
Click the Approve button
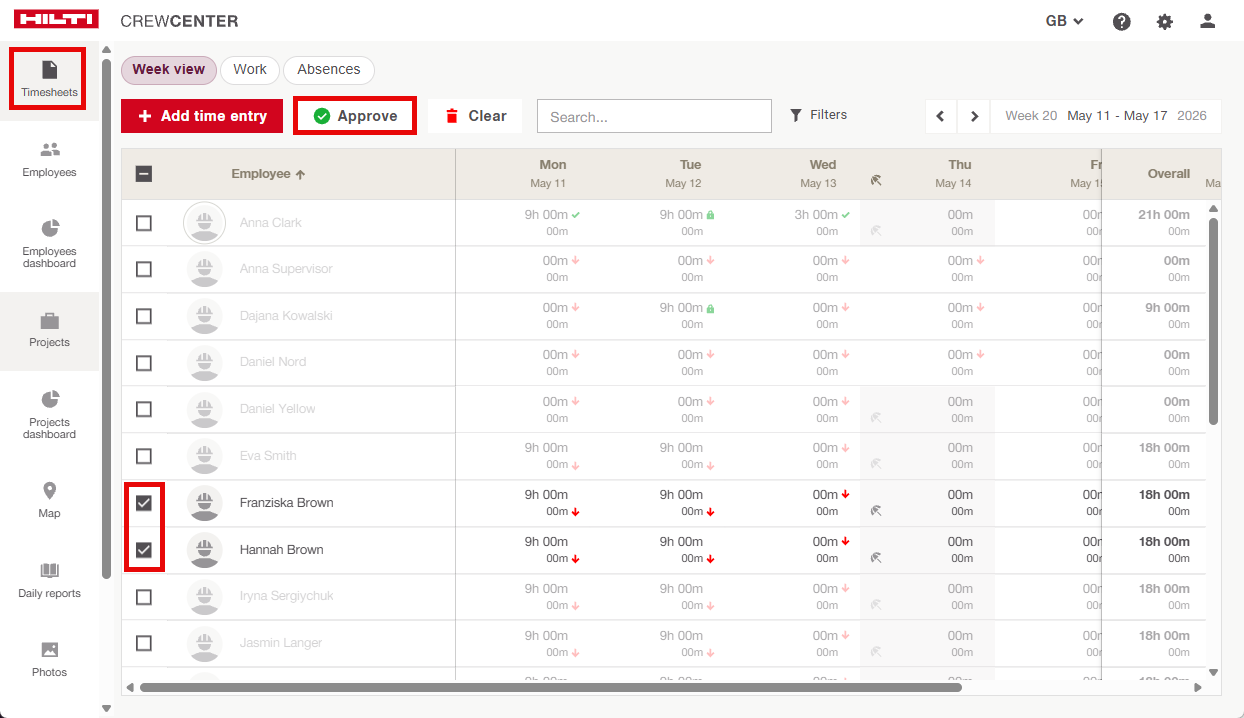coord(355,116)
